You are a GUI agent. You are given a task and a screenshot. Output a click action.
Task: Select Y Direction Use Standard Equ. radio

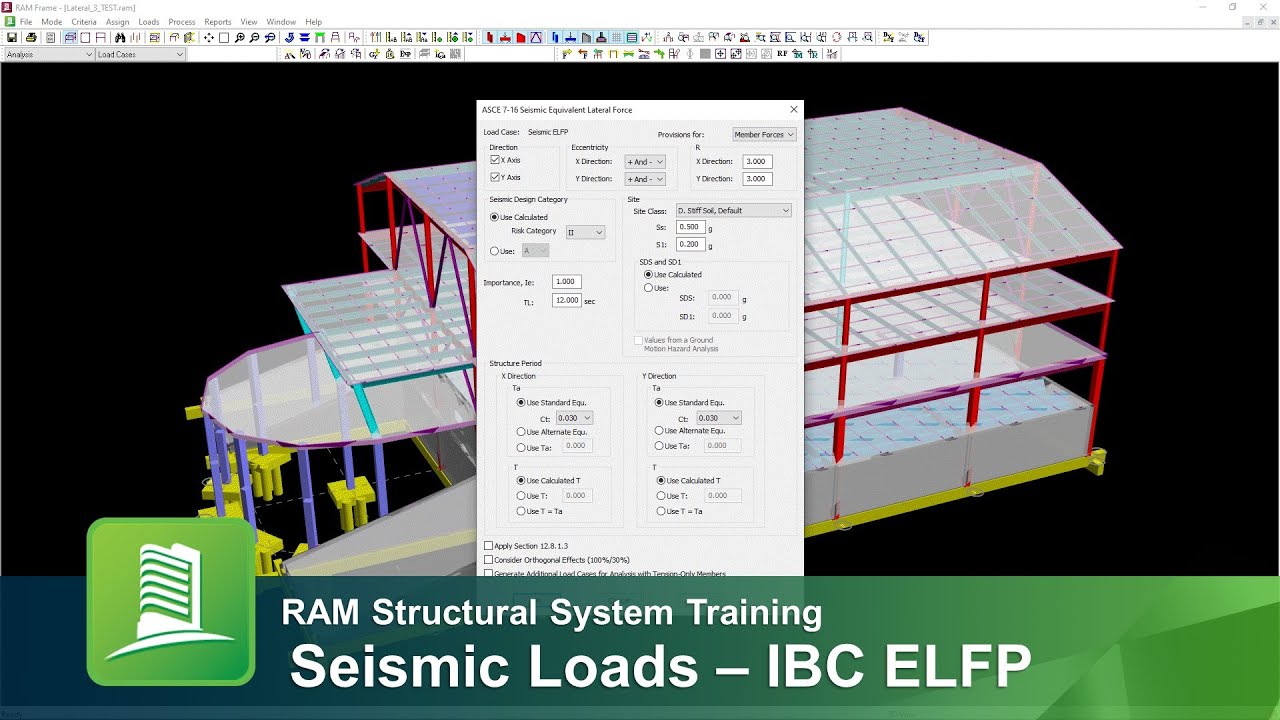point(659,403)
